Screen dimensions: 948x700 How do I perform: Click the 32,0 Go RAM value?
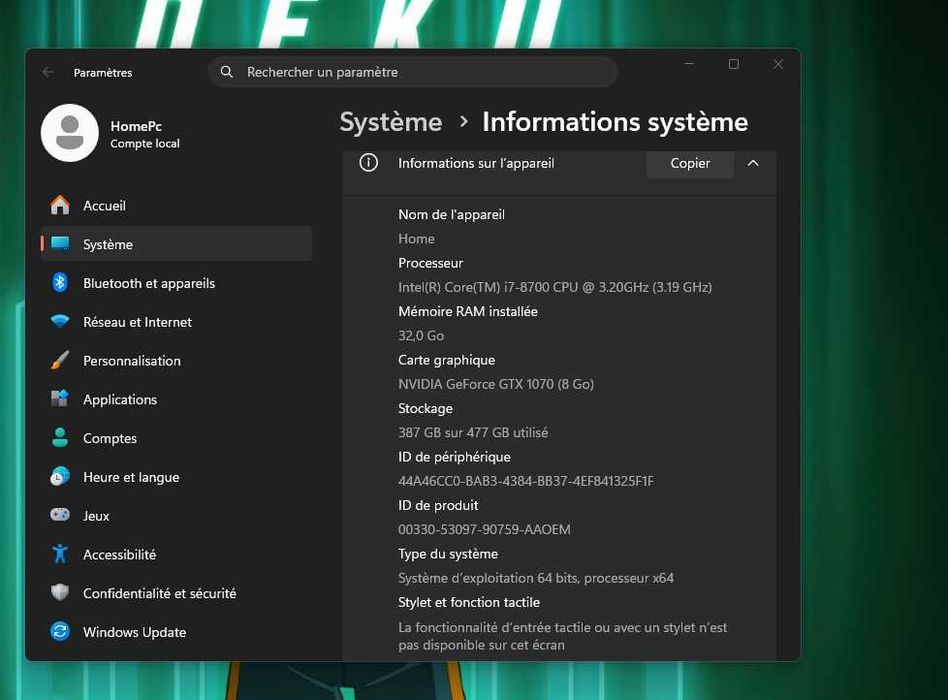(421, 335)
